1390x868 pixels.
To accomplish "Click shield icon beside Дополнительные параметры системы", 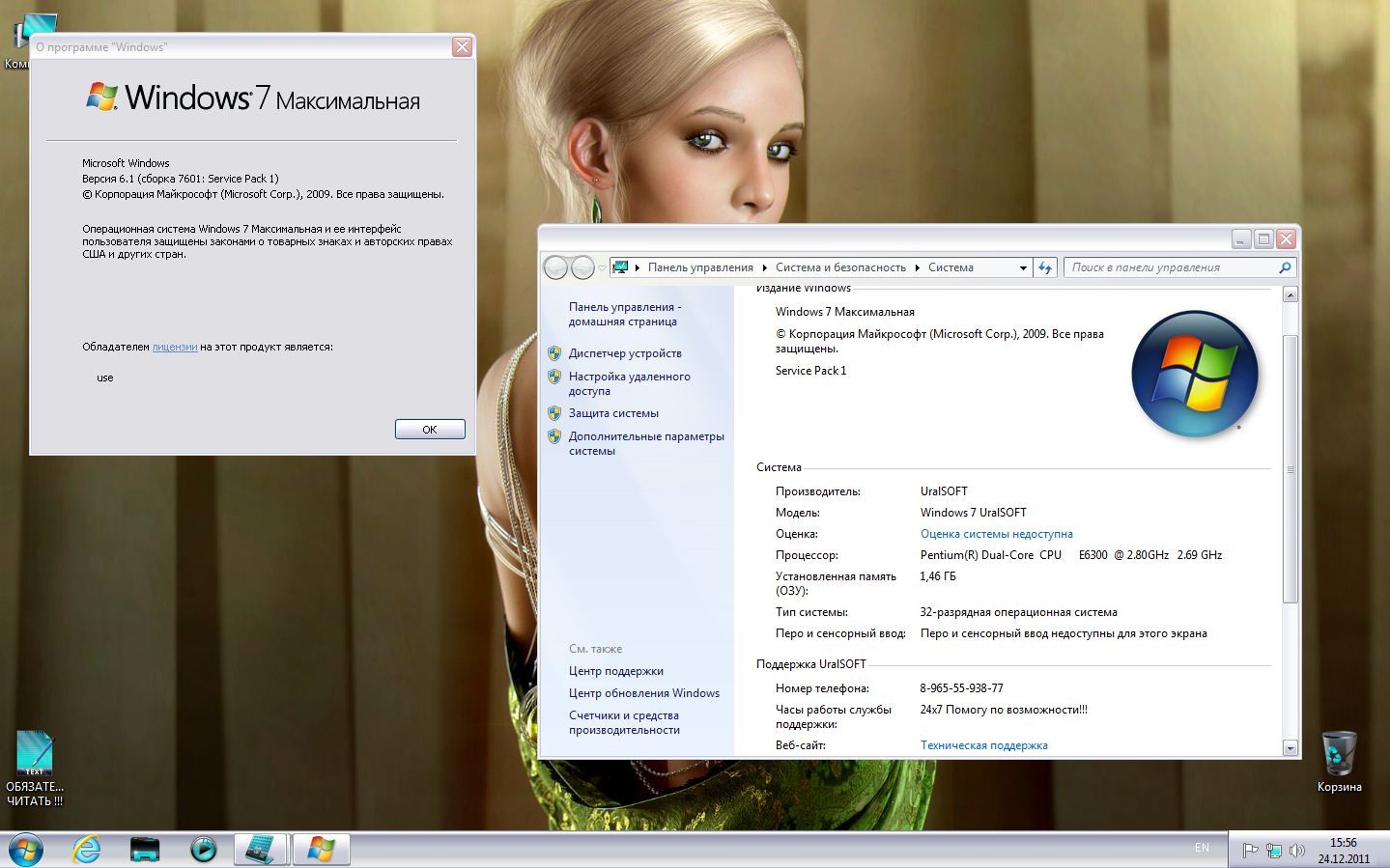I will 554,436.
